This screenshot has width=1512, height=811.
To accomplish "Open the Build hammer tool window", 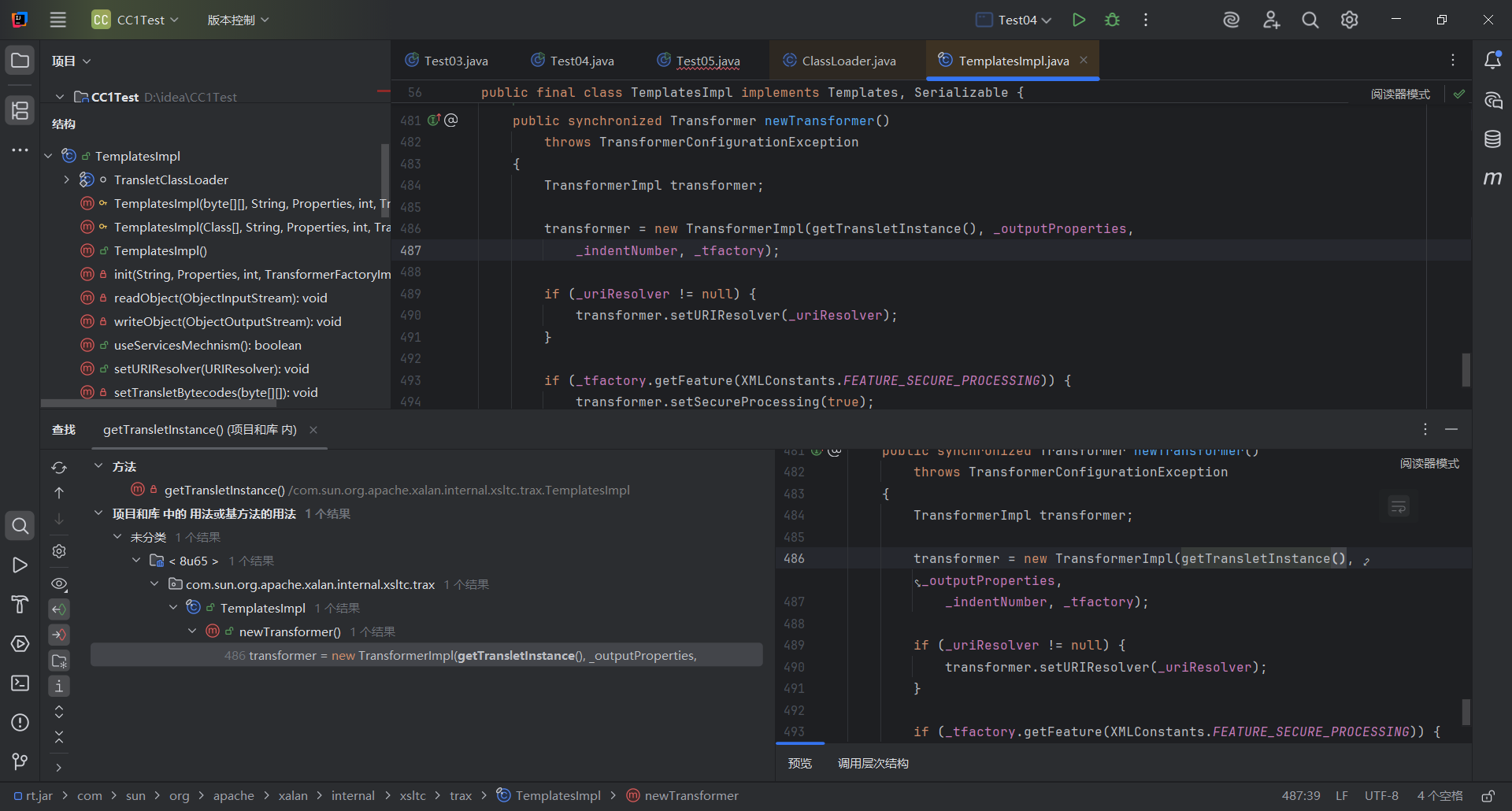I will (20, 604).
